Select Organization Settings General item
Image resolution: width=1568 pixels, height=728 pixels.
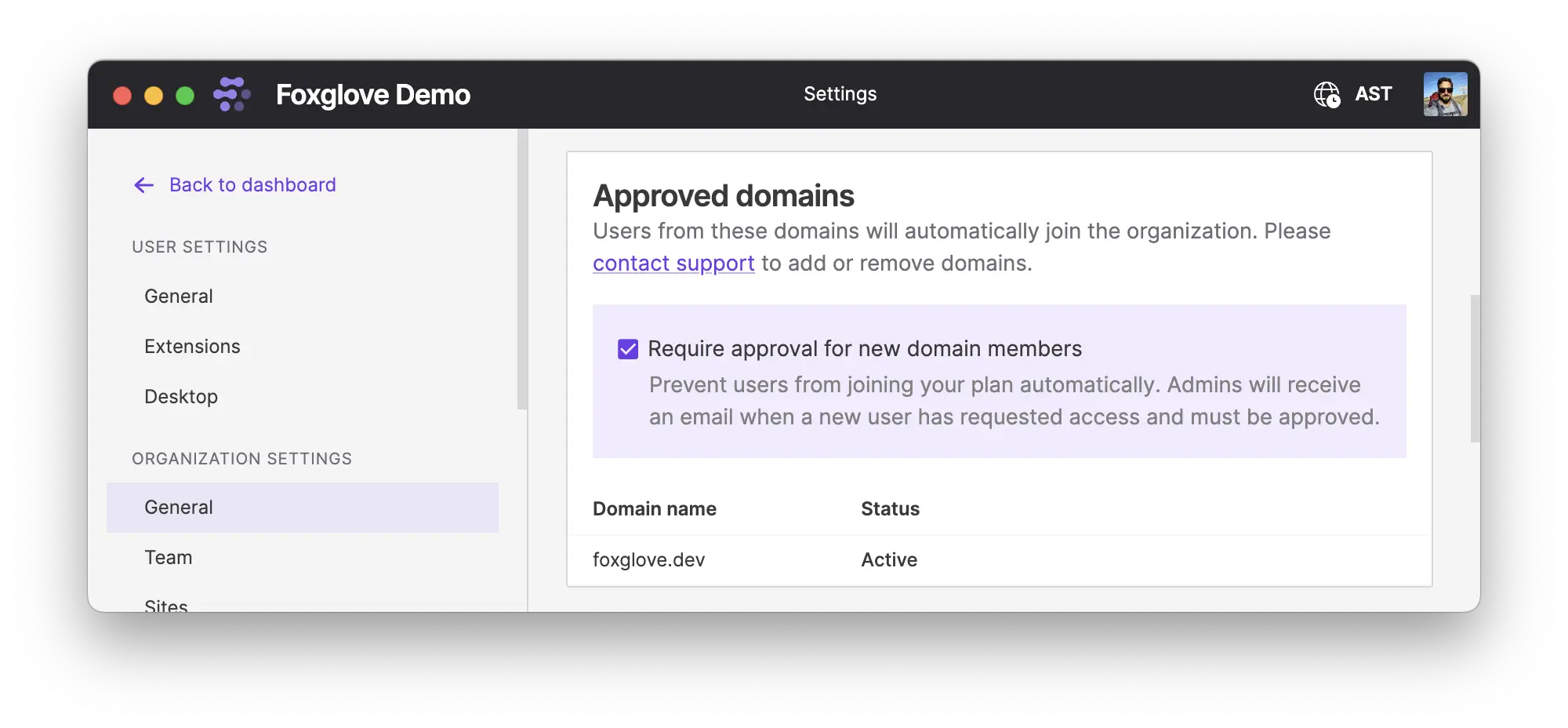(x=302, y=508)
